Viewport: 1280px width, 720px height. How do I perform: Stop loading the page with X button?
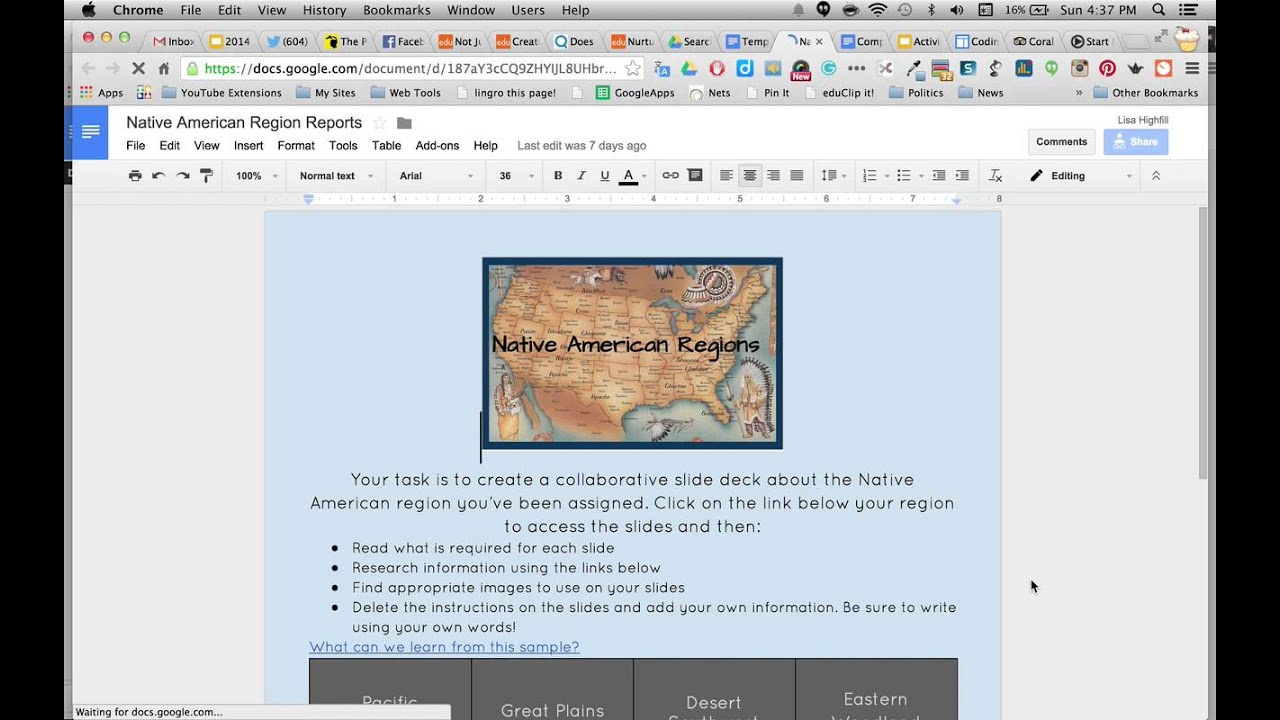coord(138,69)
